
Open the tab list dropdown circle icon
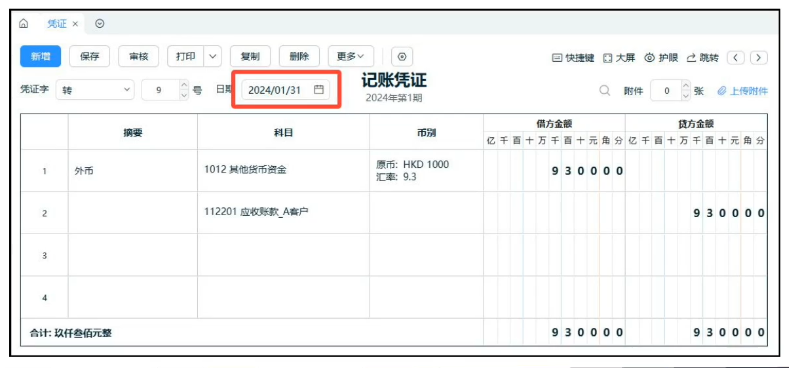pyautogui.click(x=100, y=24)
